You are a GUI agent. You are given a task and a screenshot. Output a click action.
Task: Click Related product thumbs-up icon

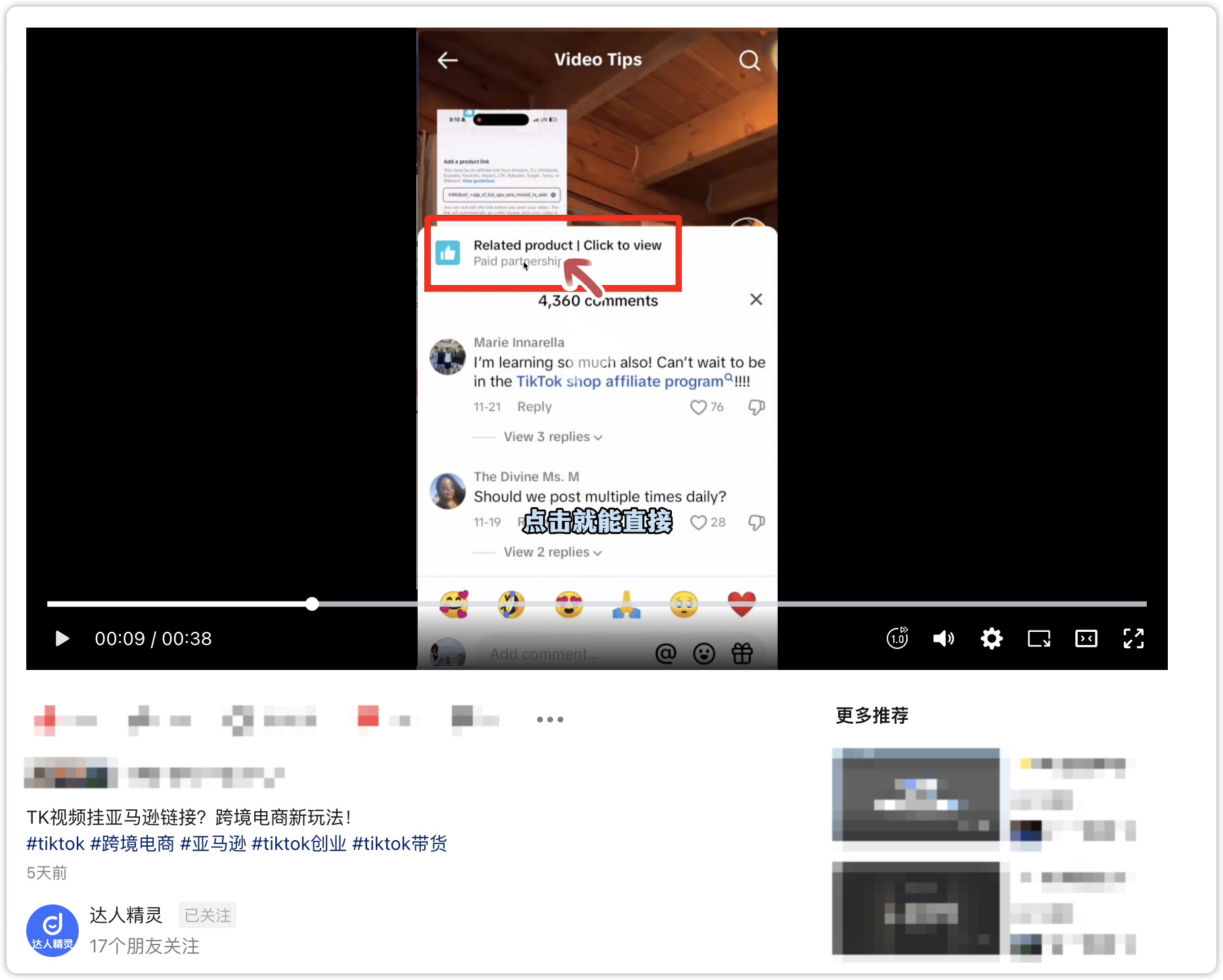click(448, 253)
